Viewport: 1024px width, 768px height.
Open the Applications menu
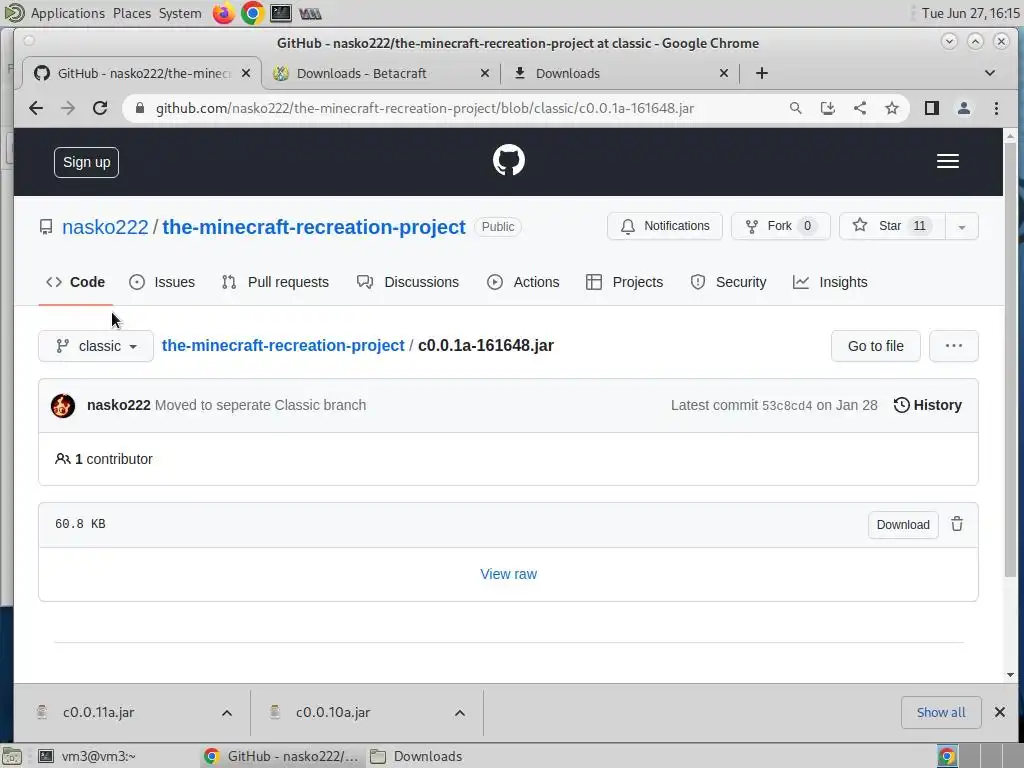point(67,13)
